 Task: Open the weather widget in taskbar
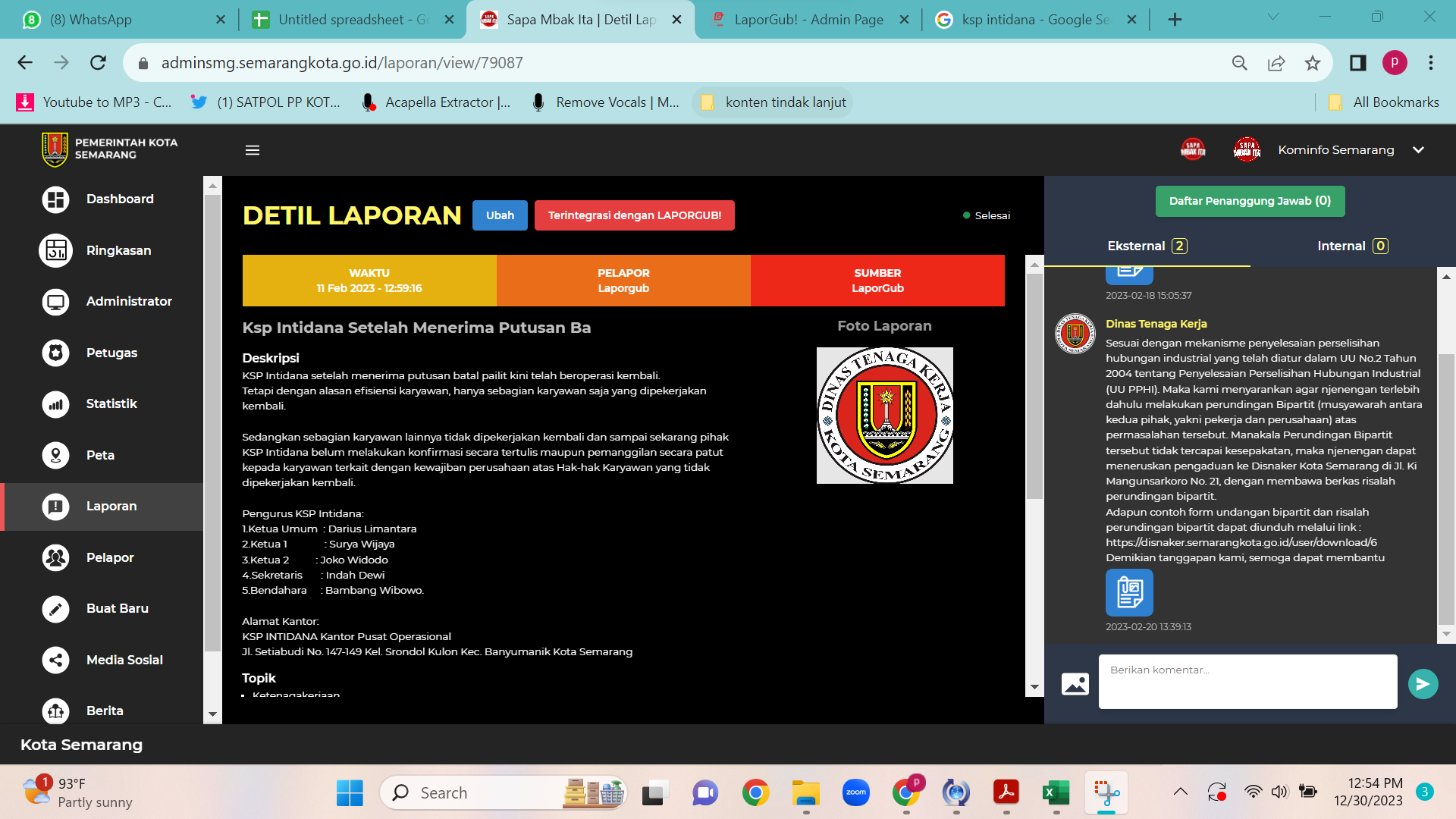tap(77, 792)
